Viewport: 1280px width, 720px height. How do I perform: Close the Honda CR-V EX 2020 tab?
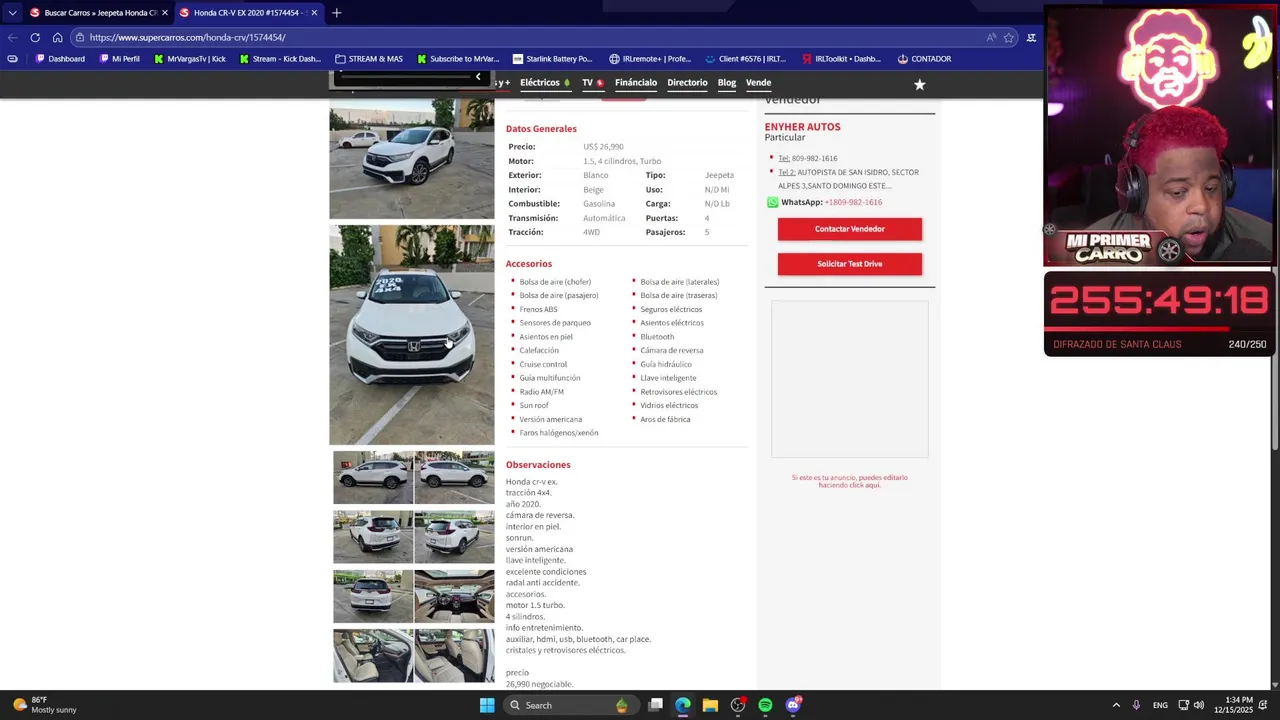(x=314, y=13)
